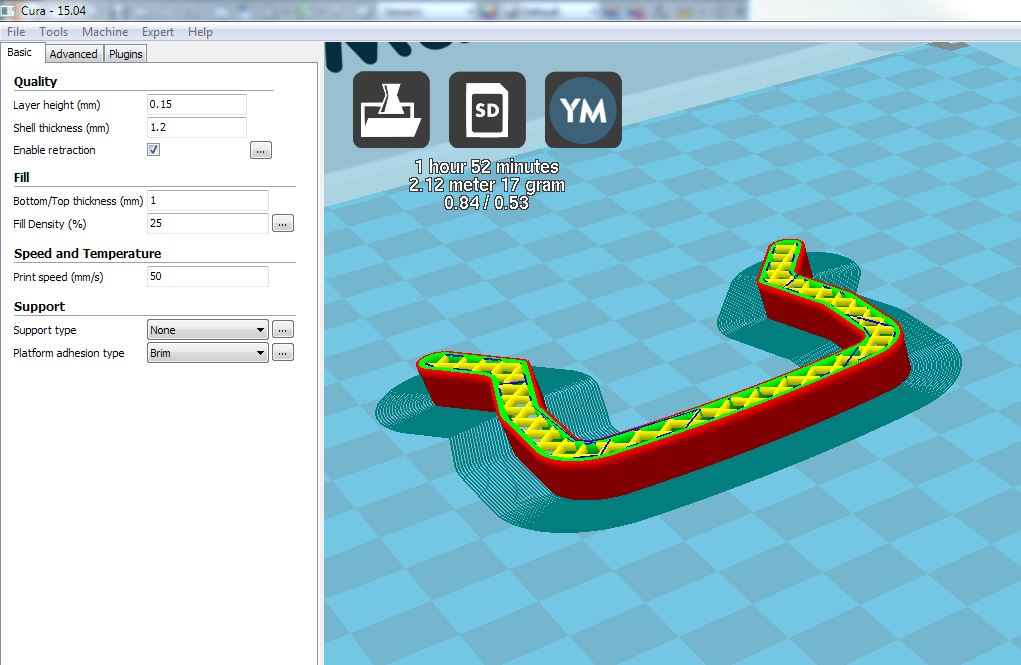Click the '...' button beside Support type
This screenshot has height=665, width=1021.
[283, 329]
